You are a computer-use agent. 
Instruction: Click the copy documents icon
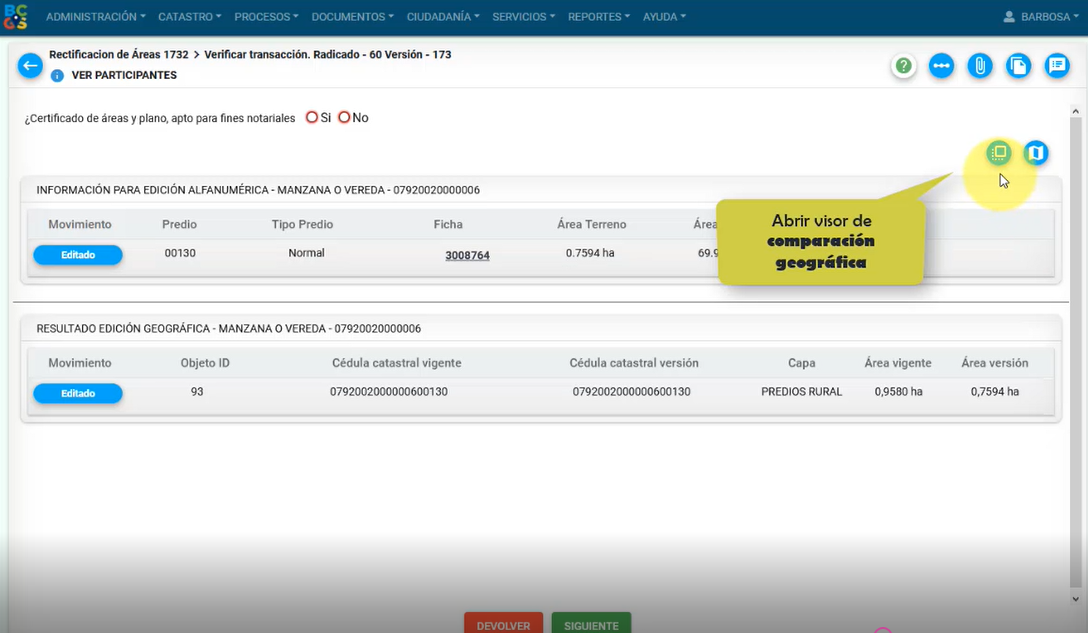click(x=1018, y=66)
